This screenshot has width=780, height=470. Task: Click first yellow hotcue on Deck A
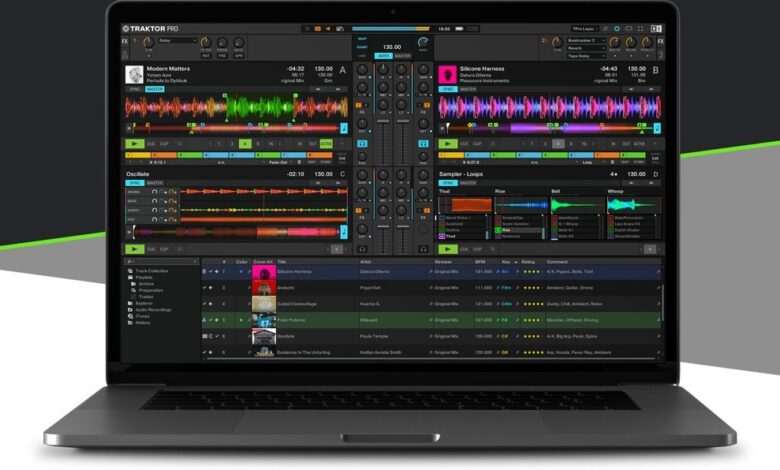pyautogui.click(x=138, y=155)
